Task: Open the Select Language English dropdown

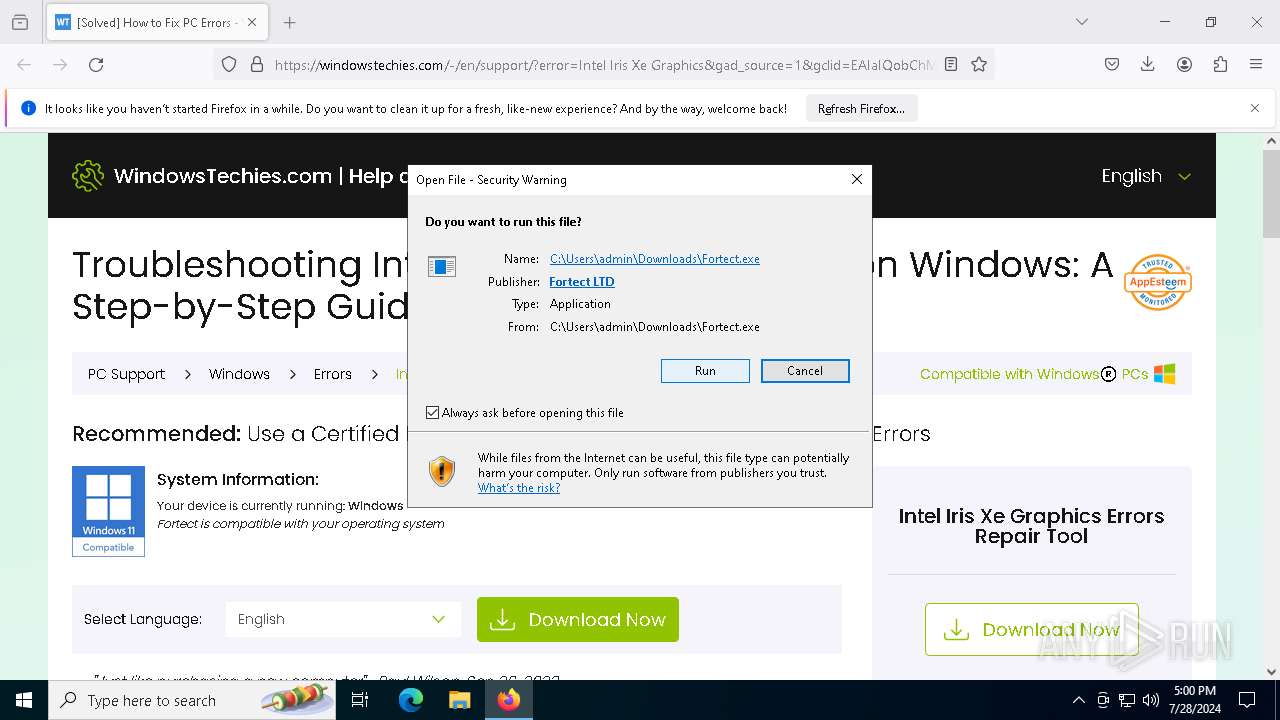Action: [342, 619]
